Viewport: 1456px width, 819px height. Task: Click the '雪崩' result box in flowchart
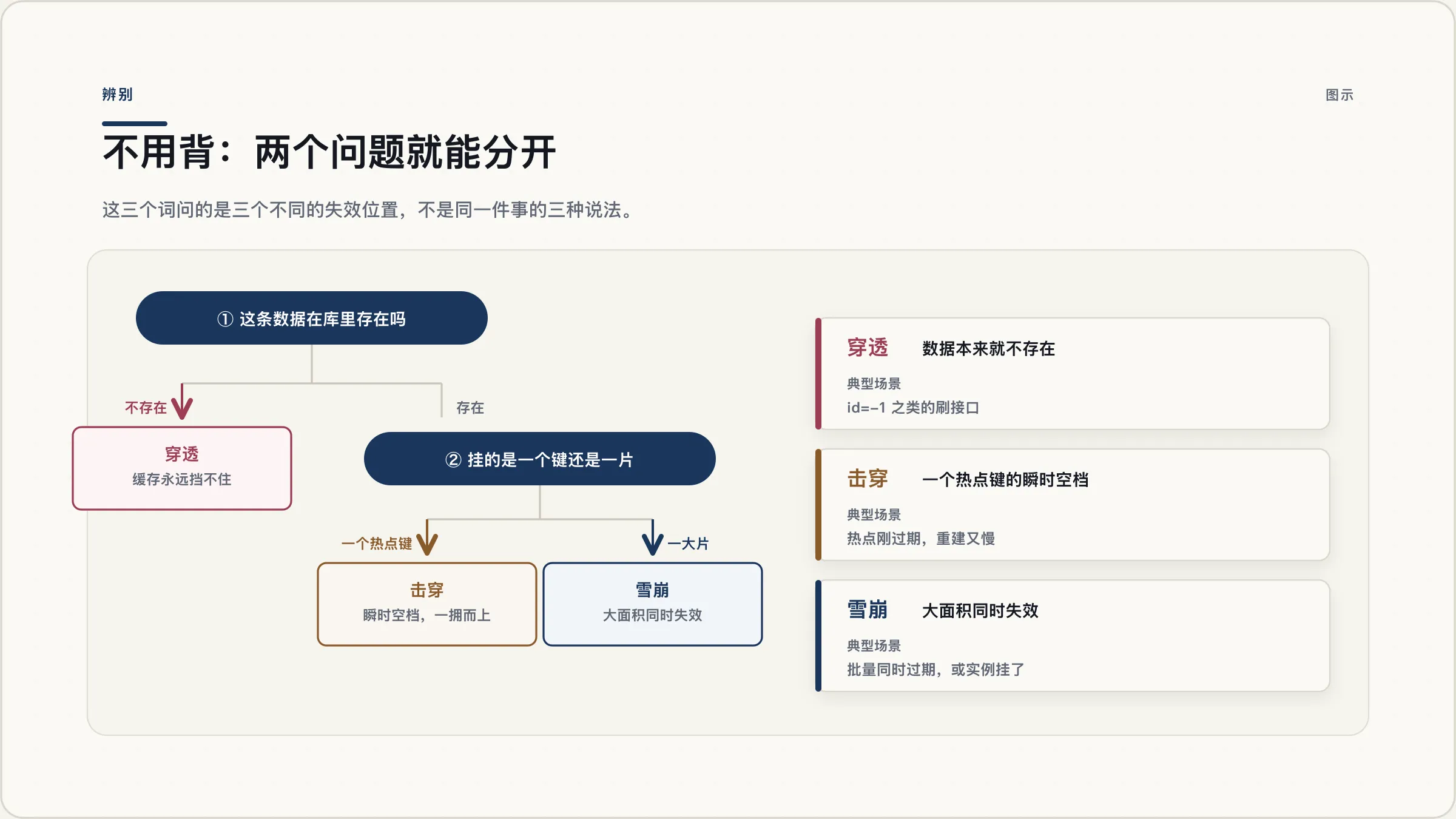pos(653,604)
